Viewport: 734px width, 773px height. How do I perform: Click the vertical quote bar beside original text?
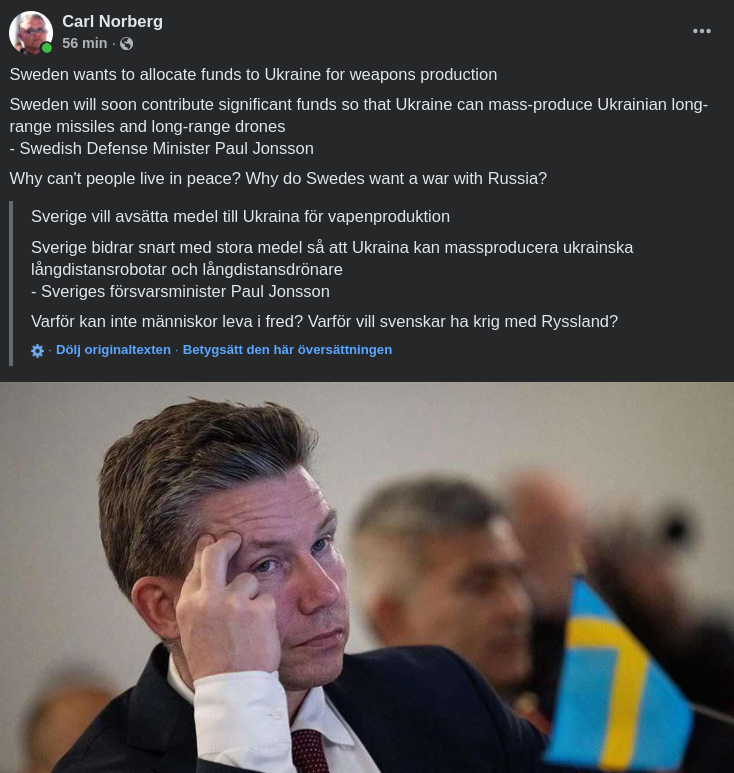tap(11, 283)
